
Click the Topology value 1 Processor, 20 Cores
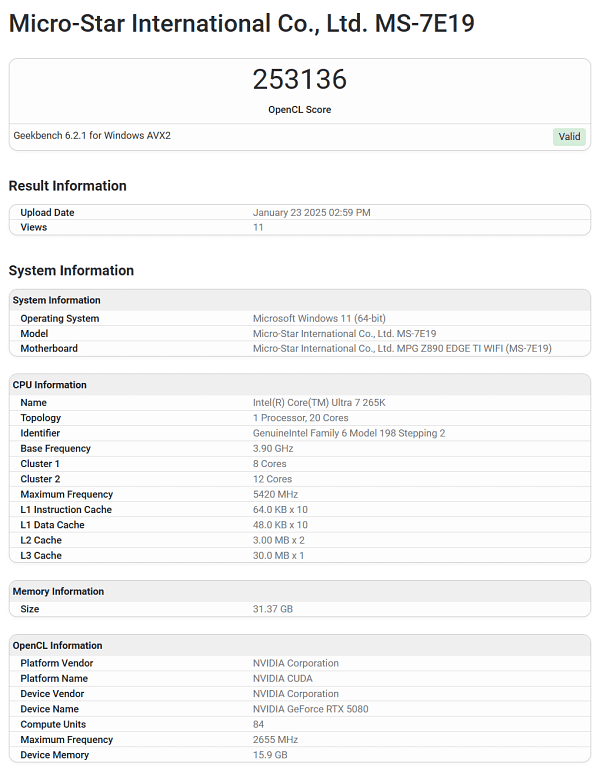pyautogui.click(x=300, y=418)
